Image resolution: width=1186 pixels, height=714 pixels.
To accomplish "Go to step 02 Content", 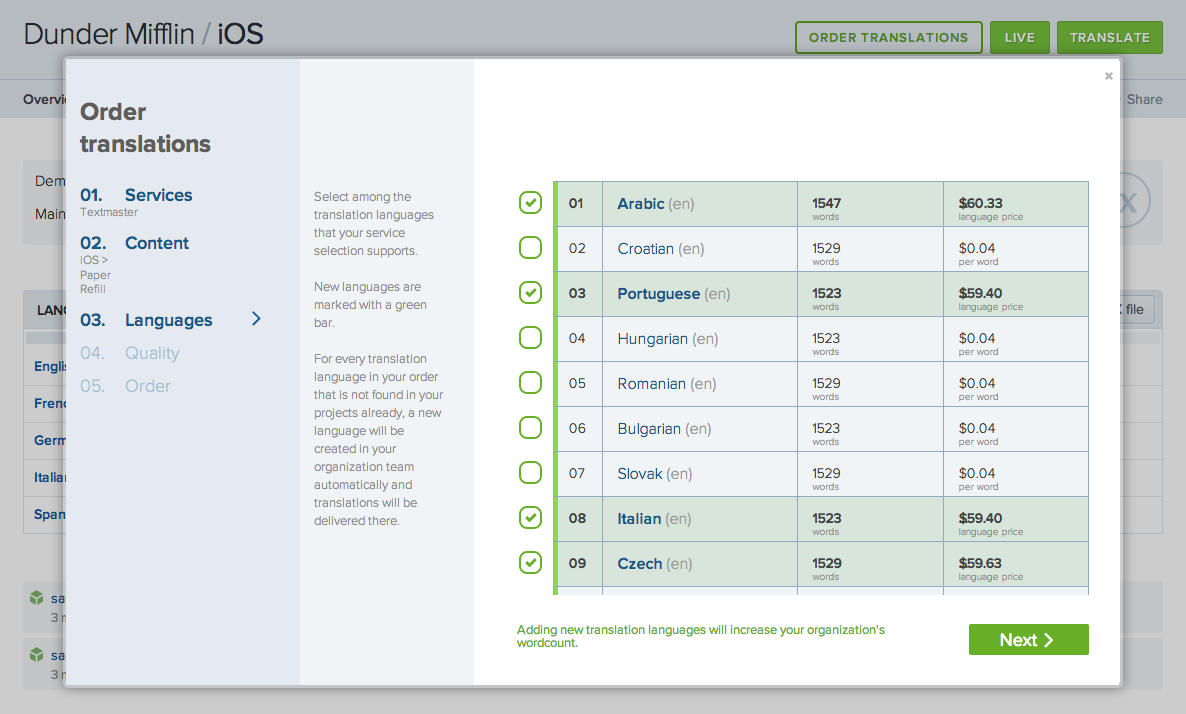I will point(156,243).
